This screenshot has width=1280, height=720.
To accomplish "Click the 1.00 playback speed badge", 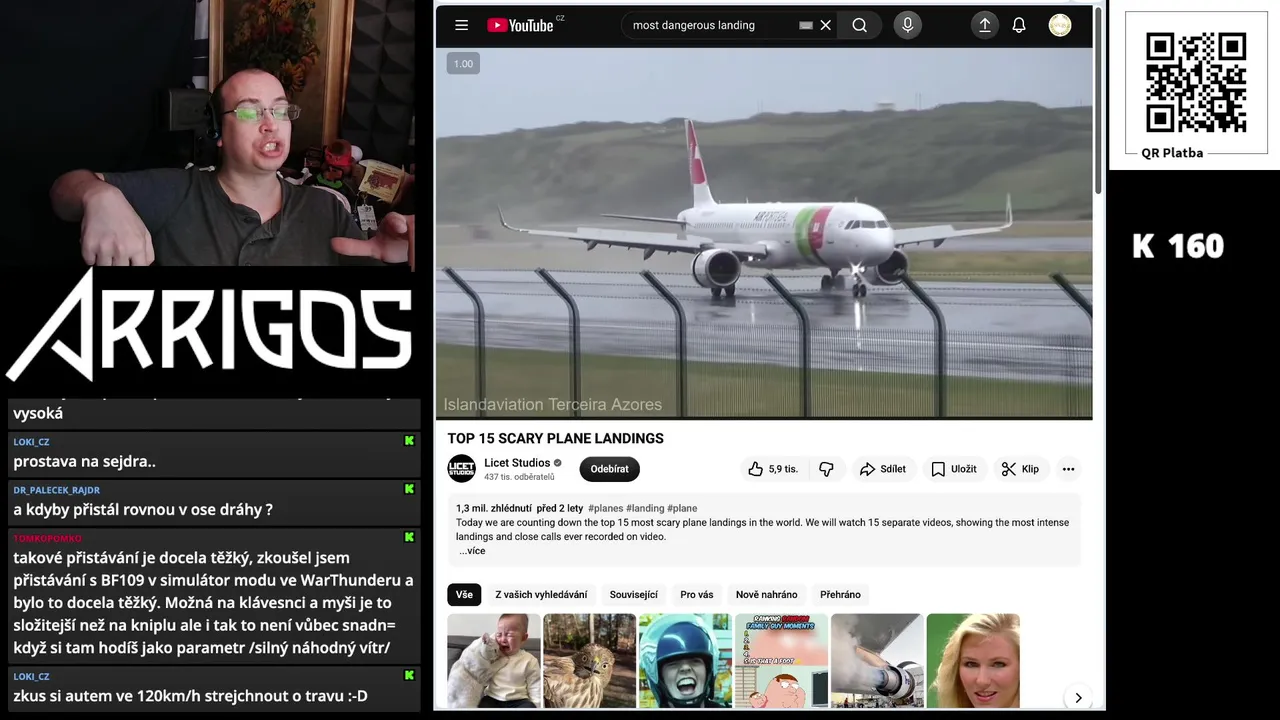I will point(463,64).
